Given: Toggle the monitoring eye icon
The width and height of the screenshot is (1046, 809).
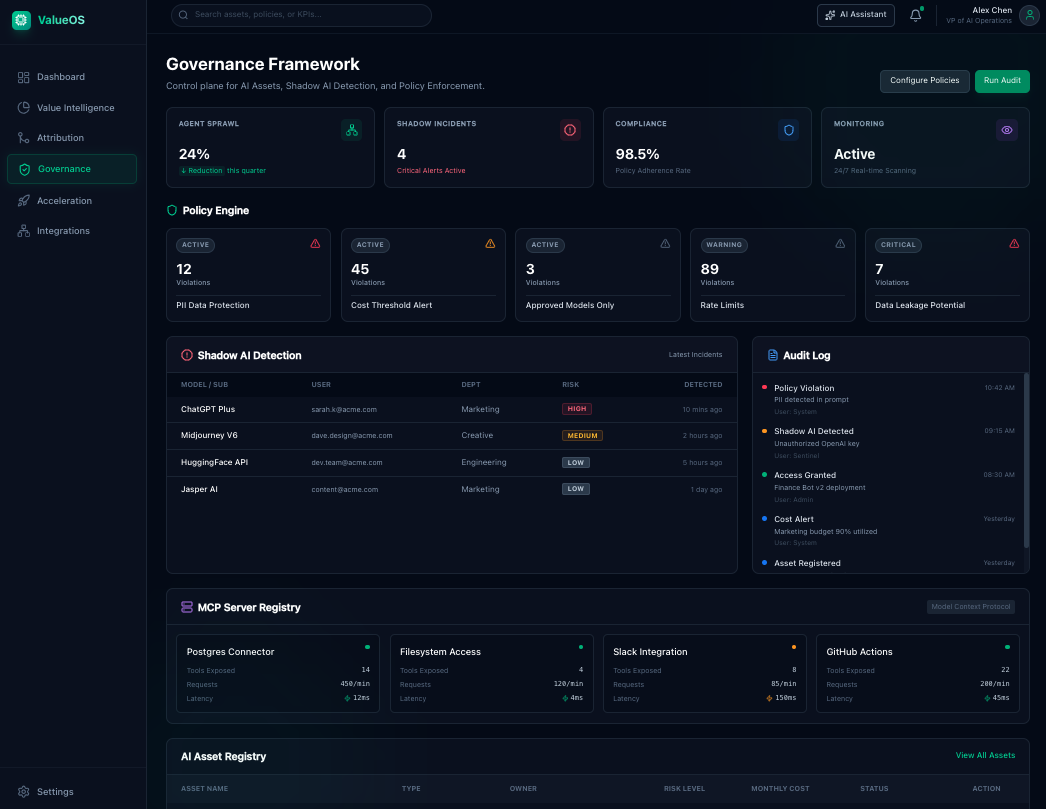Looking at the screenshot, I should [x=1006, y=130].
